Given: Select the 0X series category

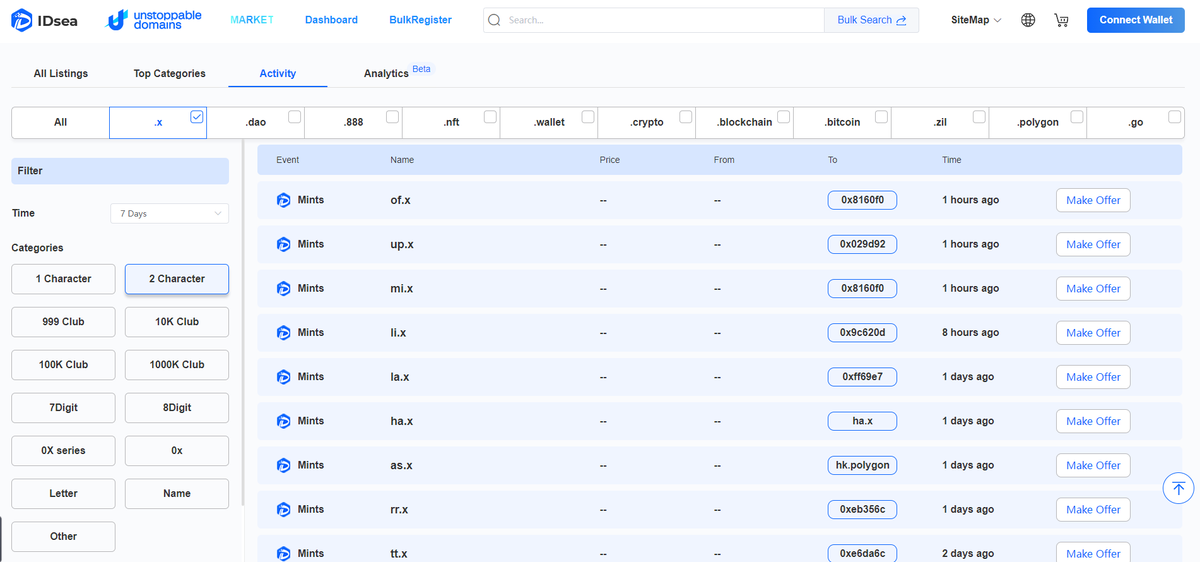Looking at the screenshot, I should click(x=63, y=451).
